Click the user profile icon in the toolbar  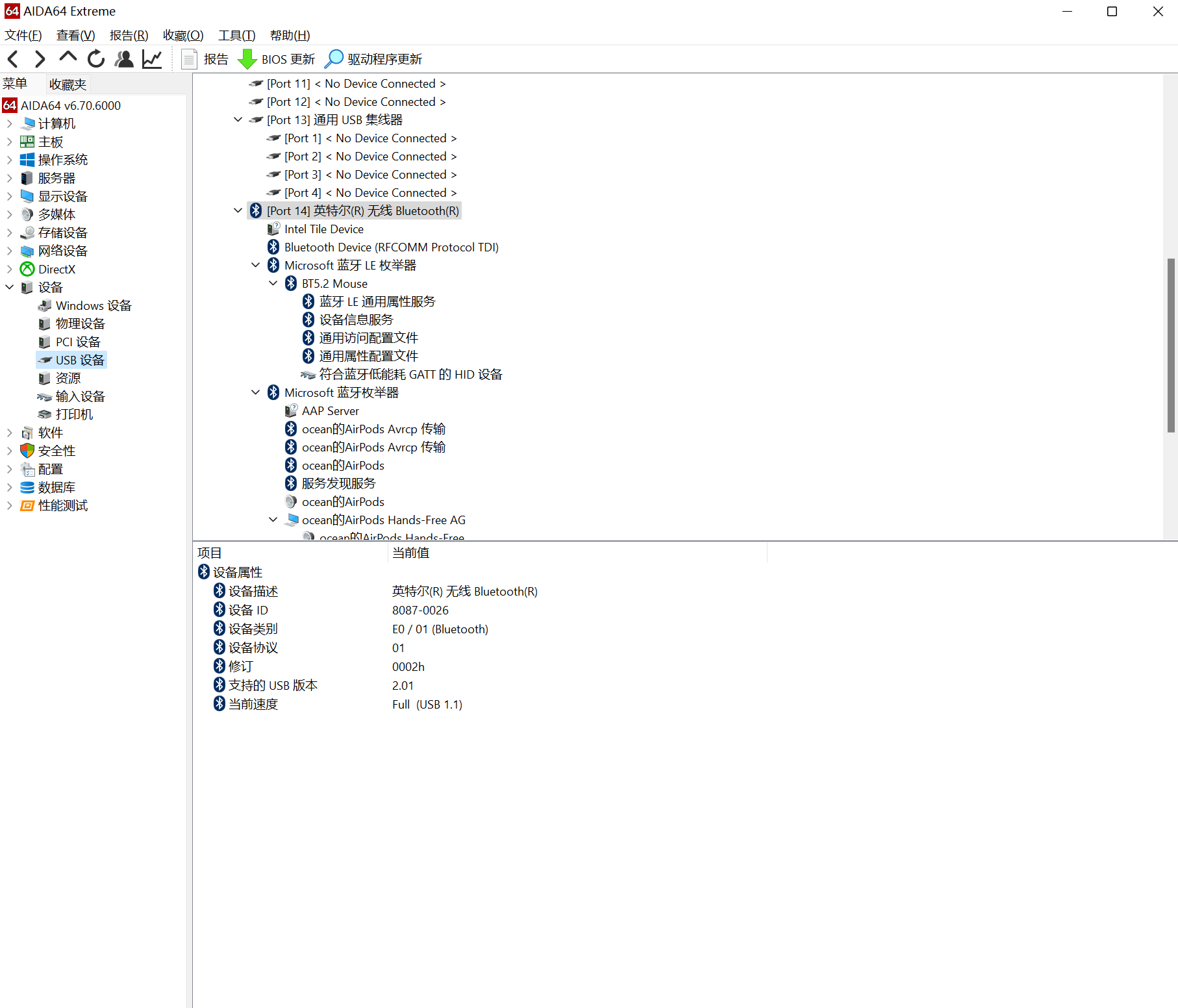pos(123,59)
